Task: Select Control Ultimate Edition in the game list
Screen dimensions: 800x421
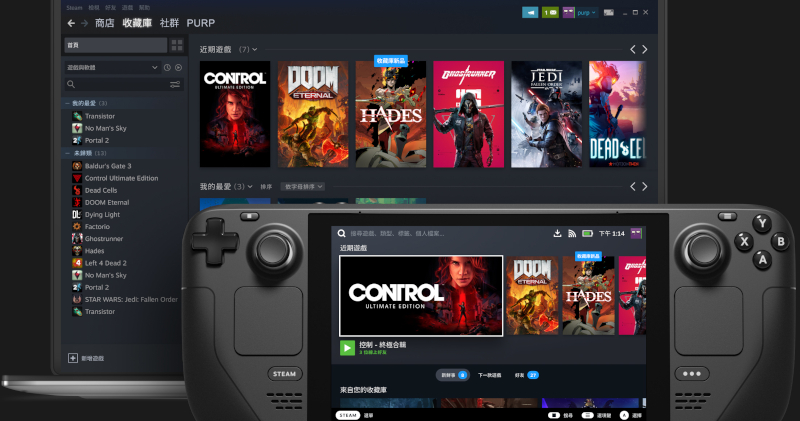Action: click(x=121, y=178)
